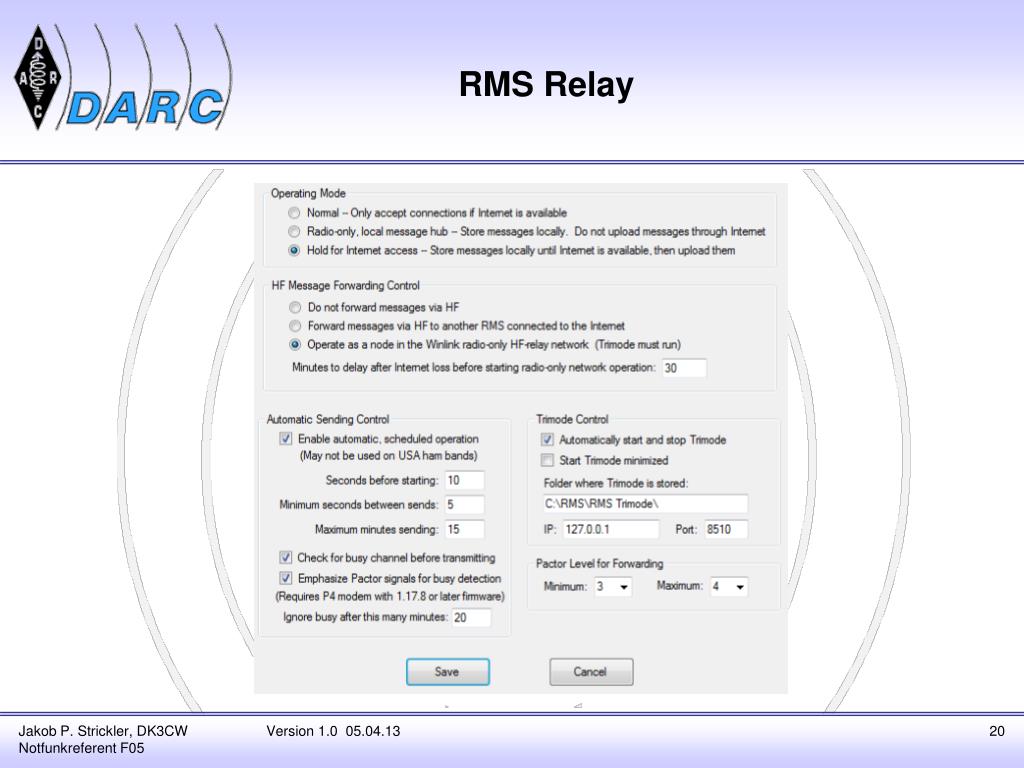Select Operate as a node in Winlink network

(295, 345)
